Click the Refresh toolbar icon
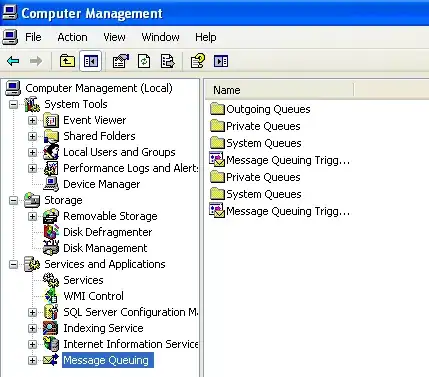The image size is (429, 377). (x=144, y=61)
